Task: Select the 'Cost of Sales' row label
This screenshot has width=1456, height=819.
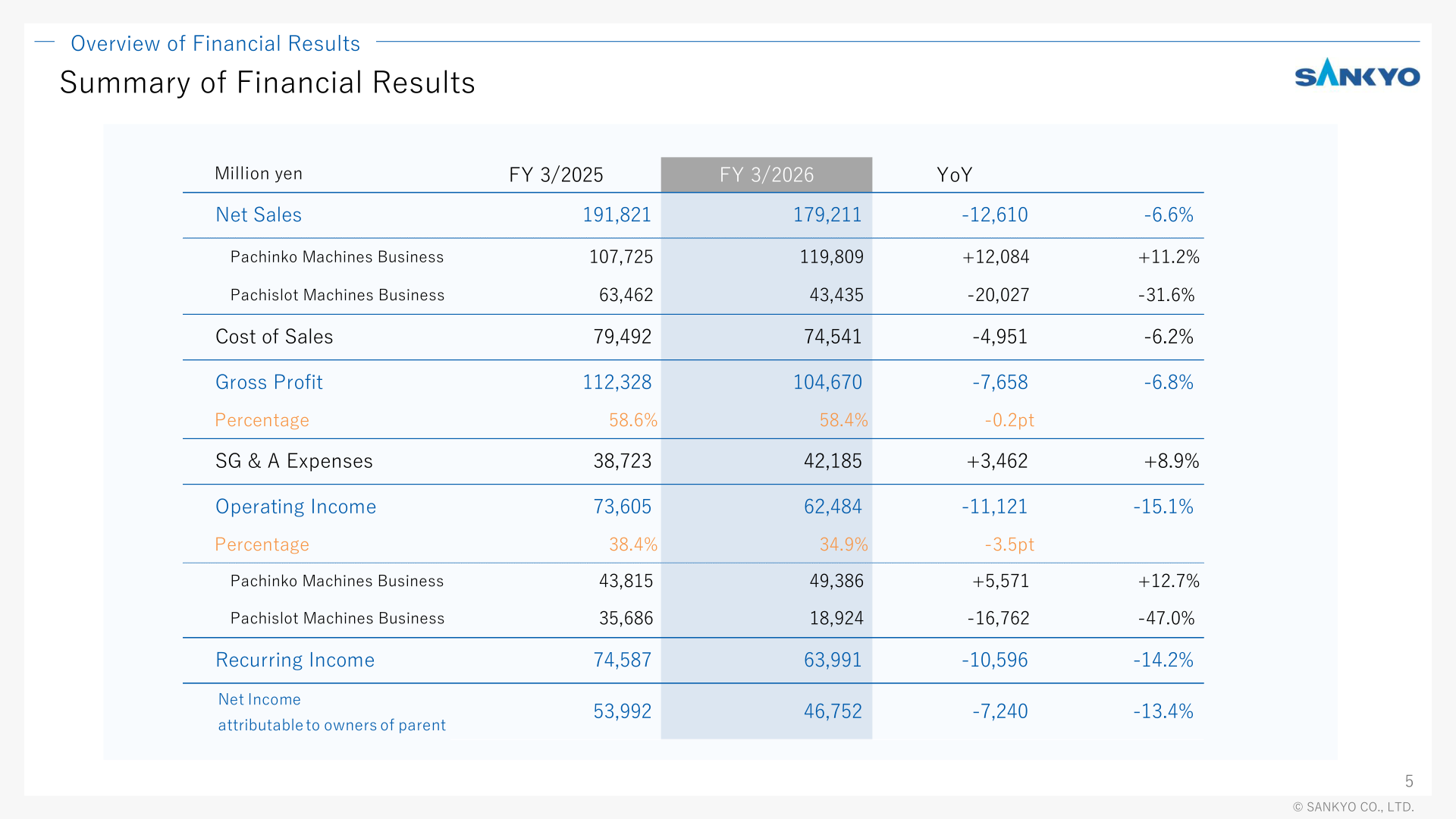Action: [x=275, y=337]
